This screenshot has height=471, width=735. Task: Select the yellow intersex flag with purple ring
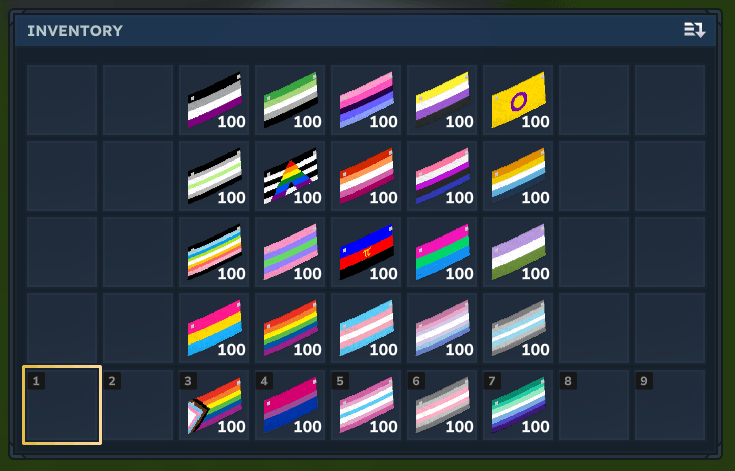point(518,100)
